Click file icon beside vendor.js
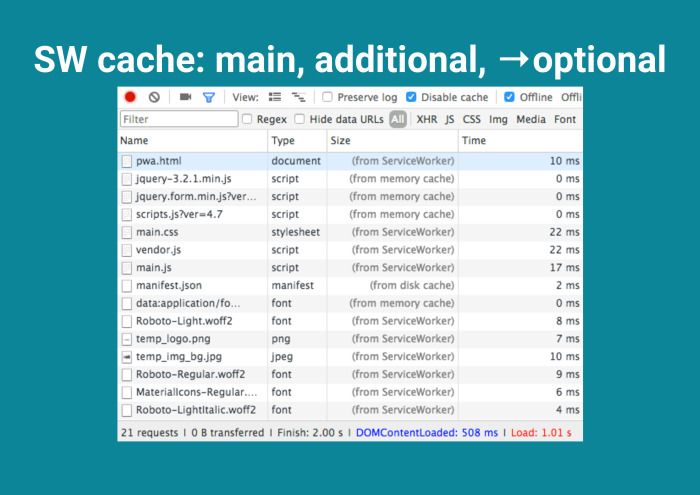The height and width of the screenshot is (495, 700). pos(127,250)
